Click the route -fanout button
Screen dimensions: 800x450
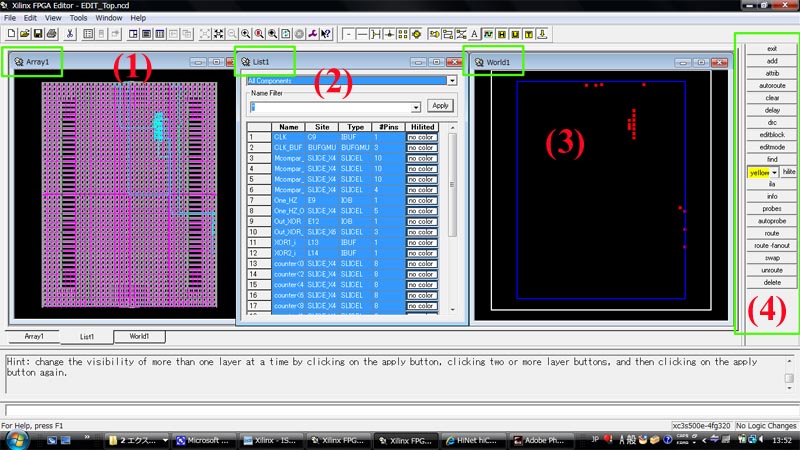pyautogui.click(x=771, y=245)
